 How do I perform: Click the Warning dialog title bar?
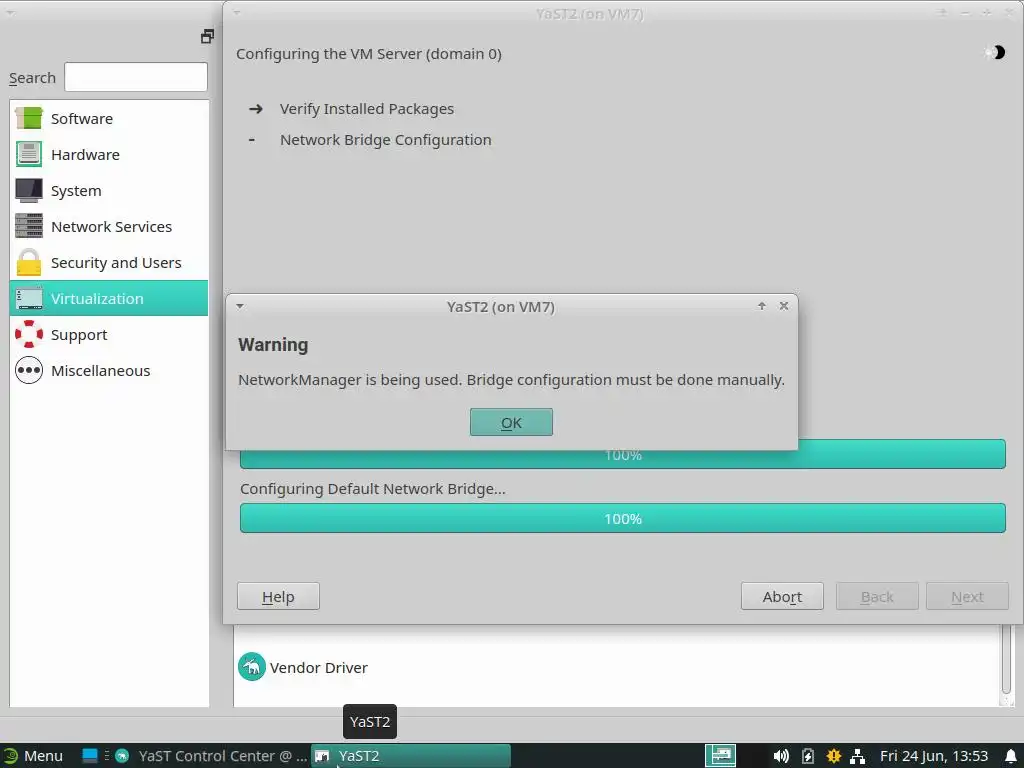point(500,306)
